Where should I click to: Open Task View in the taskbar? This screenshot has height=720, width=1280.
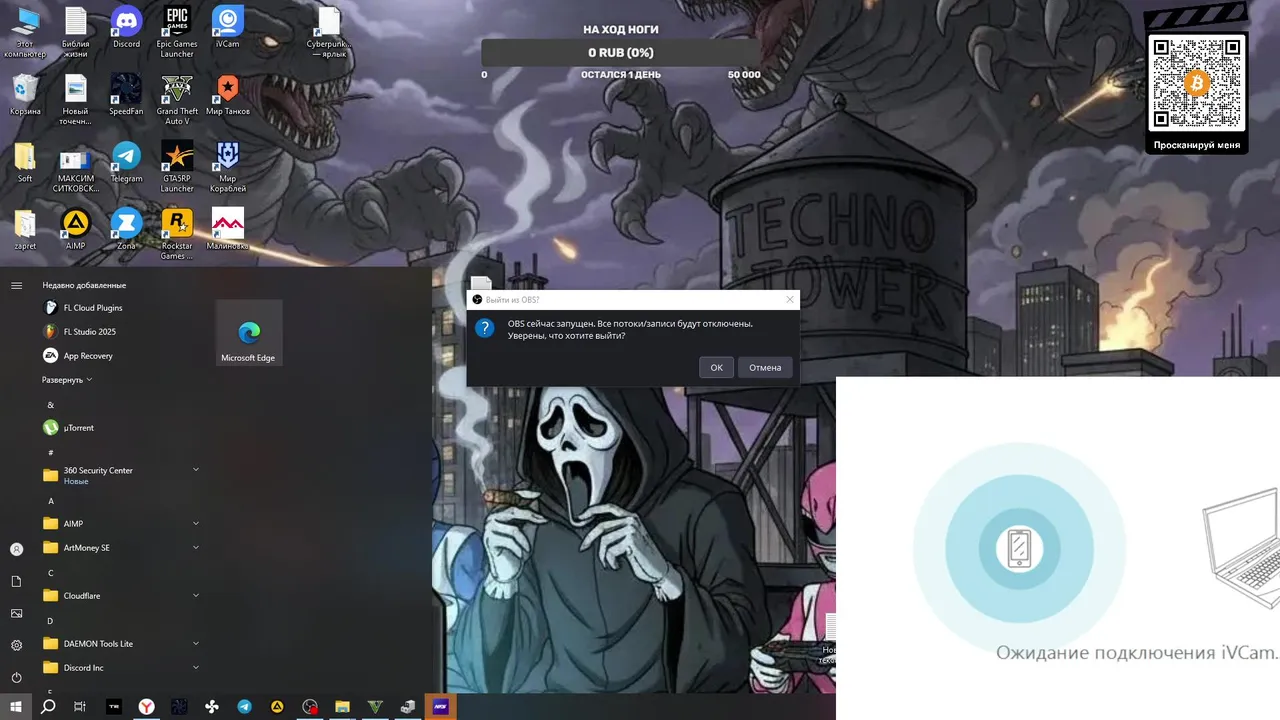point(80,707)
